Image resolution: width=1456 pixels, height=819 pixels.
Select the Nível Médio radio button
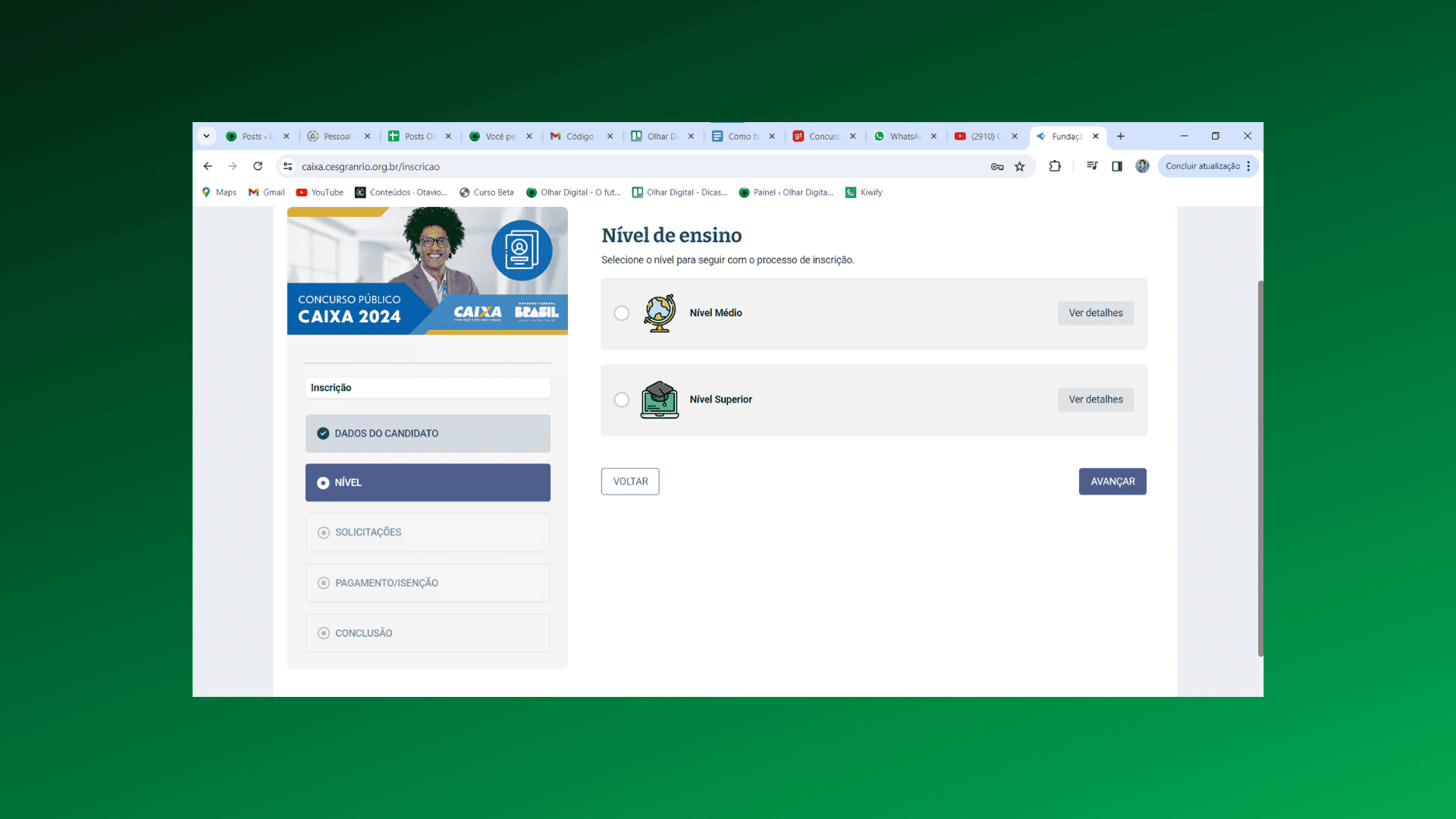click(622, 313)
